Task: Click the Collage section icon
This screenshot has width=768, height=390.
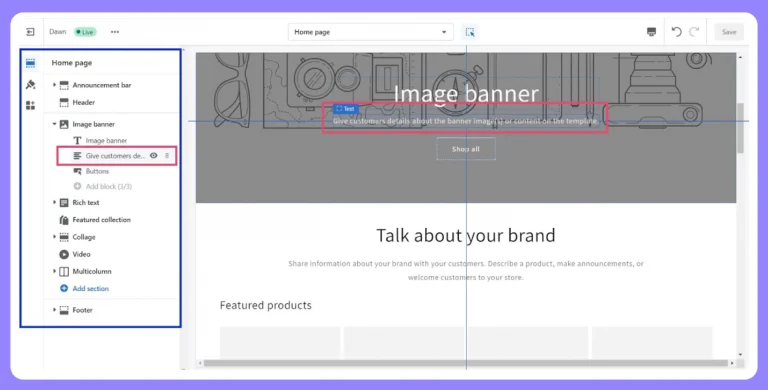Action: click(x=64, y=237)
